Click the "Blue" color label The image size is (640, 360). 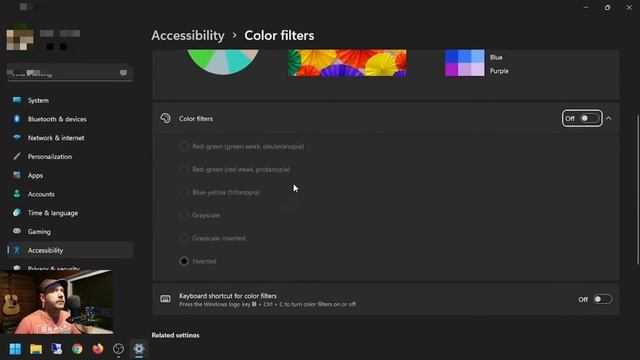(496, 57)
